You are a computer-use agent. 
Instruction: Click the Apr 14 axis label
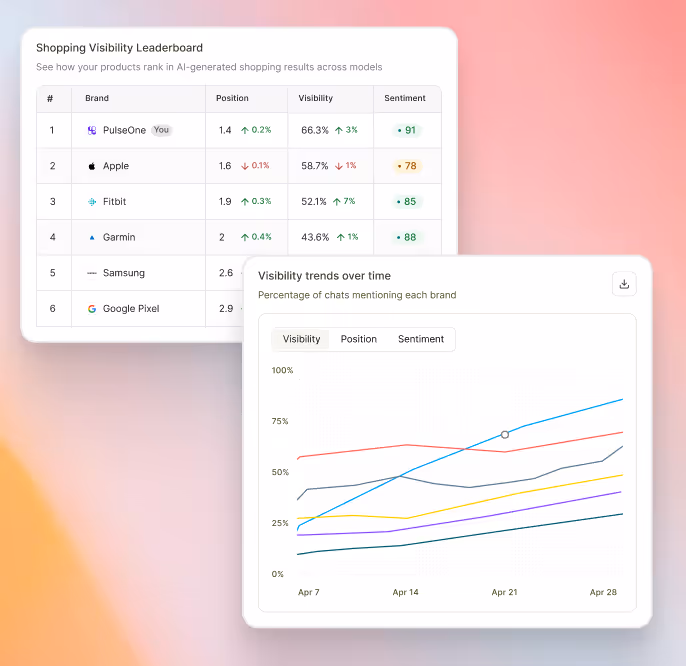[x=405, y=592]
